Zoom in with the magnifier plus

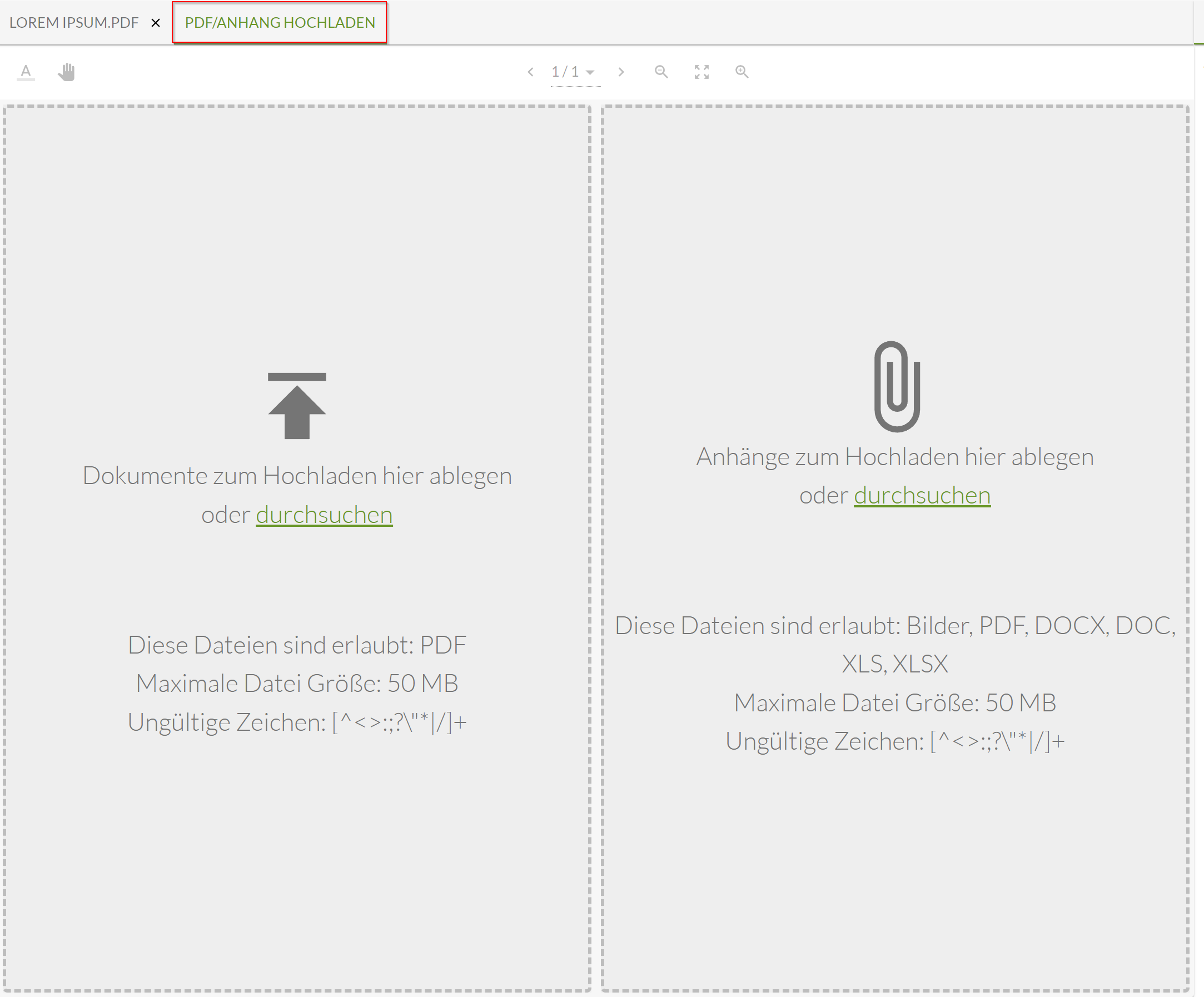point(742,72)
